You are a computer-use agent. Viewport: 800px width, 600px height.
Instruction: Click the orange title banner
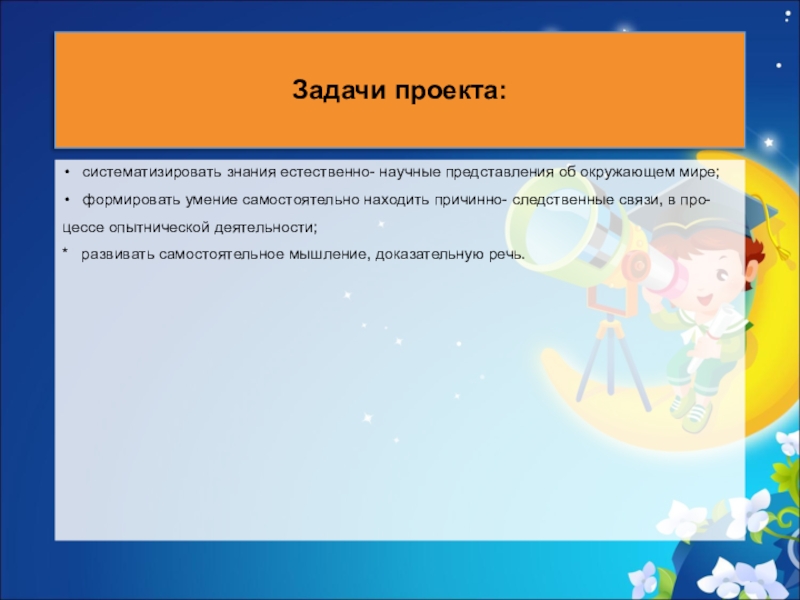tap(399, 90)
